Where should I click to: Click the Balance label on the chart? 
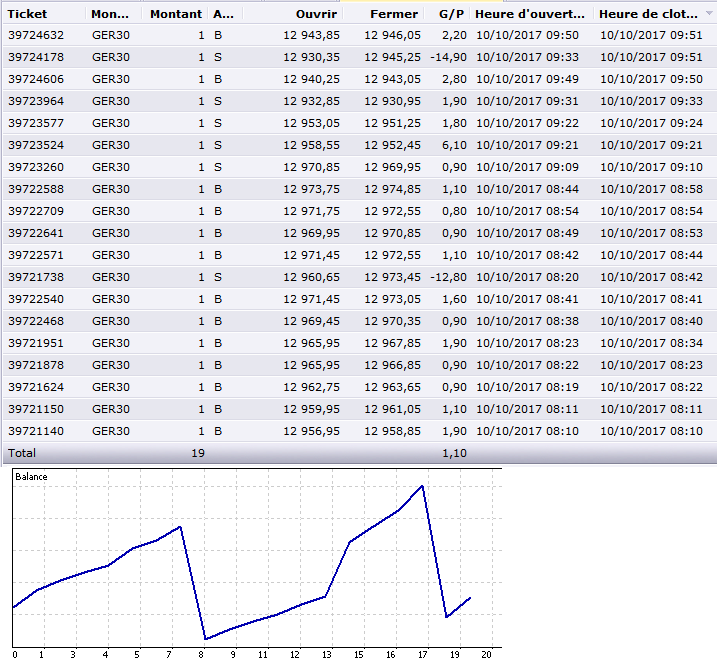pyautogui.click(x=31, y=477)
